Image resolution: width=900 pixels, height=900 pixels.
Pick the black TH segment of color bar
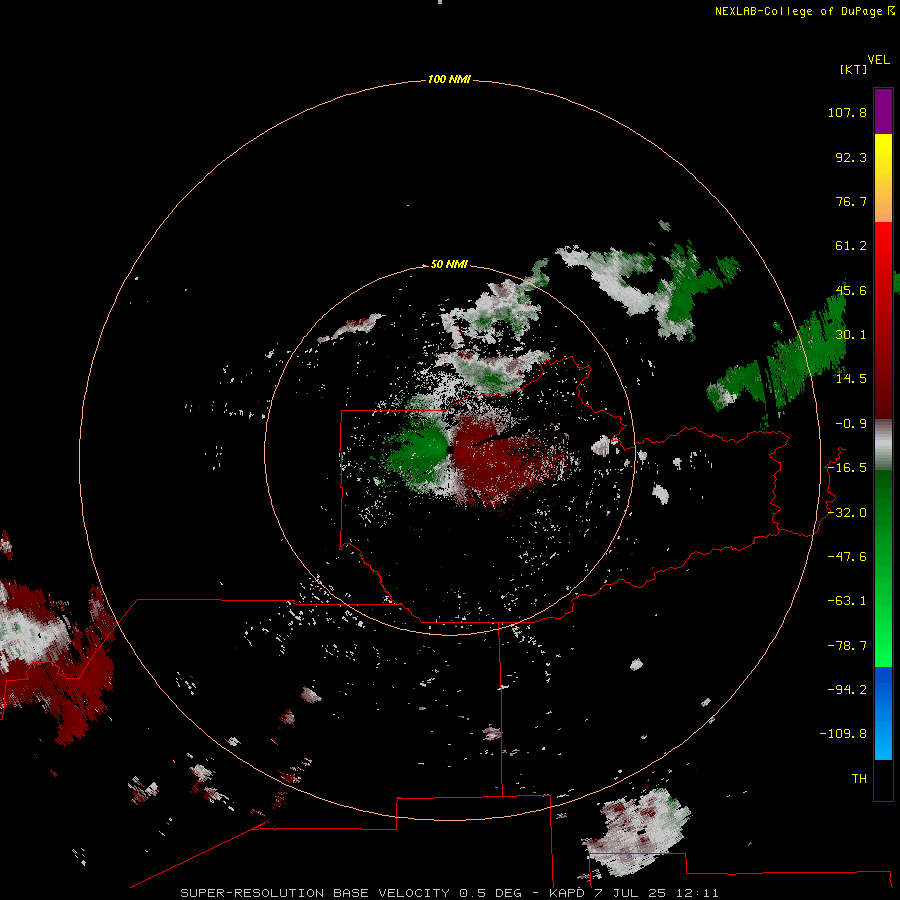(x=883, y=779)
